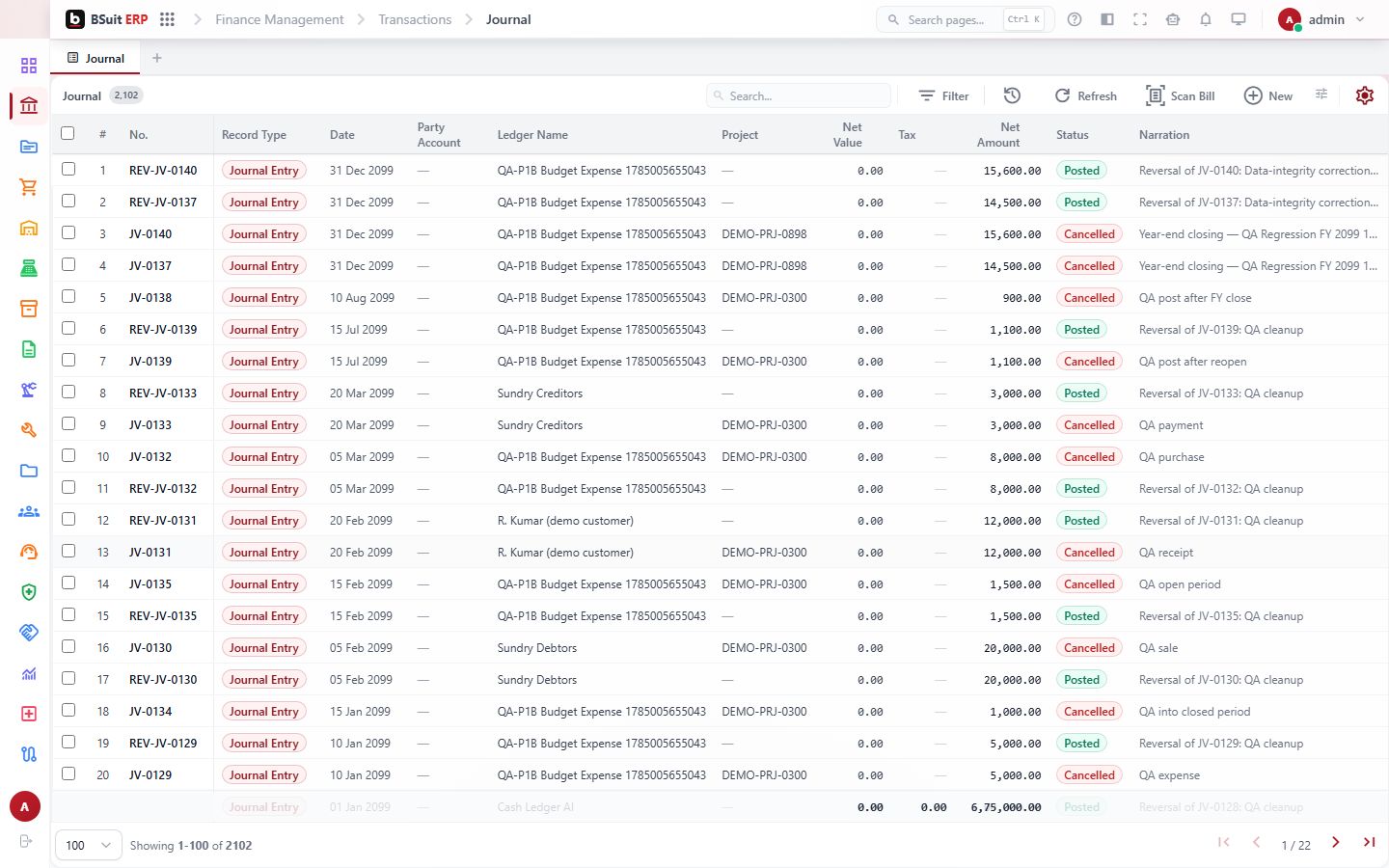Click the column settings sliders icon
This screenshot has width=1389, height=868.
tap(1321, 95)
